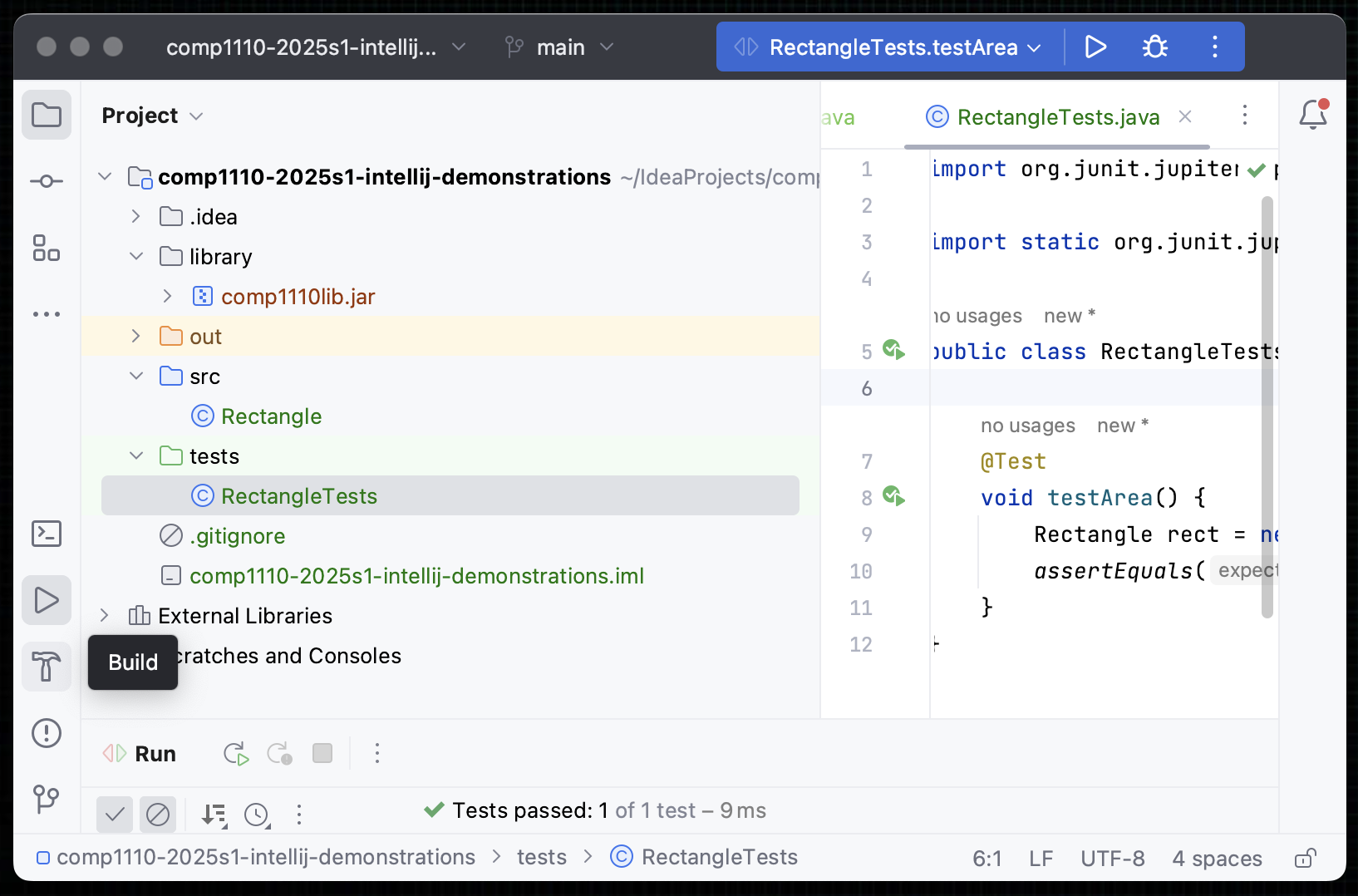This screenshot has width=1358, height=896.
Task: Click the Rerun Failed Tests icon
Action: pyautogui.click(x=279, y=754)
